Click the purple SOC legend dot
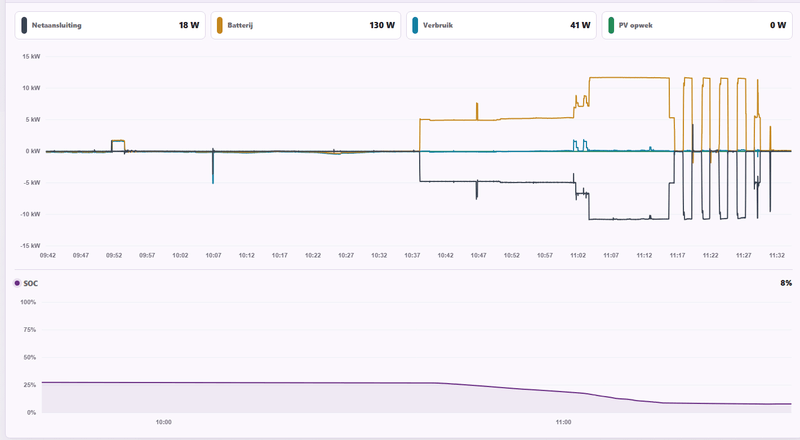This screenshot has width=800, height=440. tap(17, 283)
